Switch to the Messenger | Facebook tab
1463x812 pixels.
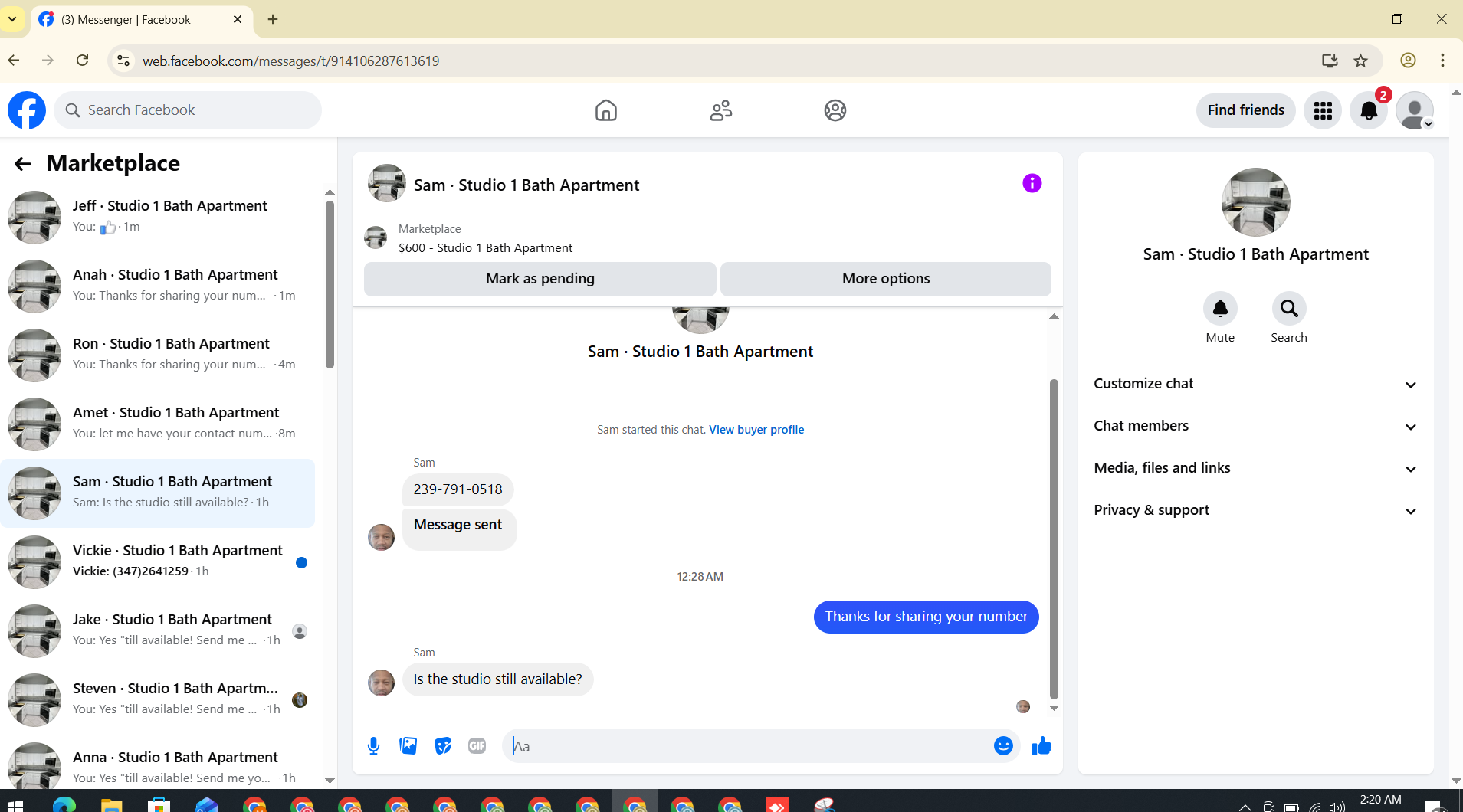pos(142,20)
